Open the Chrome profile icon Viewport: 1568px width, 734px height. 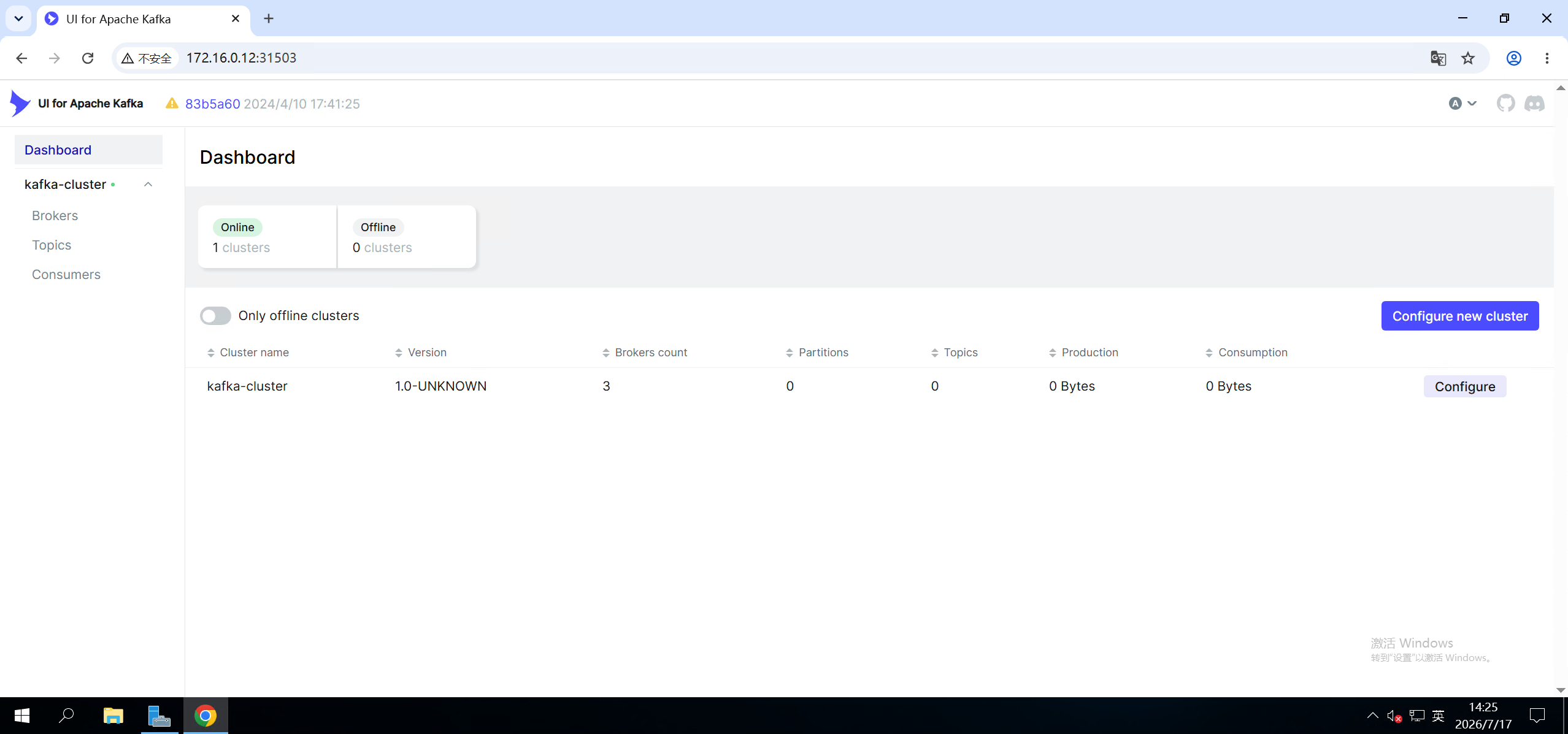pyautogui.click(x=1513, y=58)
